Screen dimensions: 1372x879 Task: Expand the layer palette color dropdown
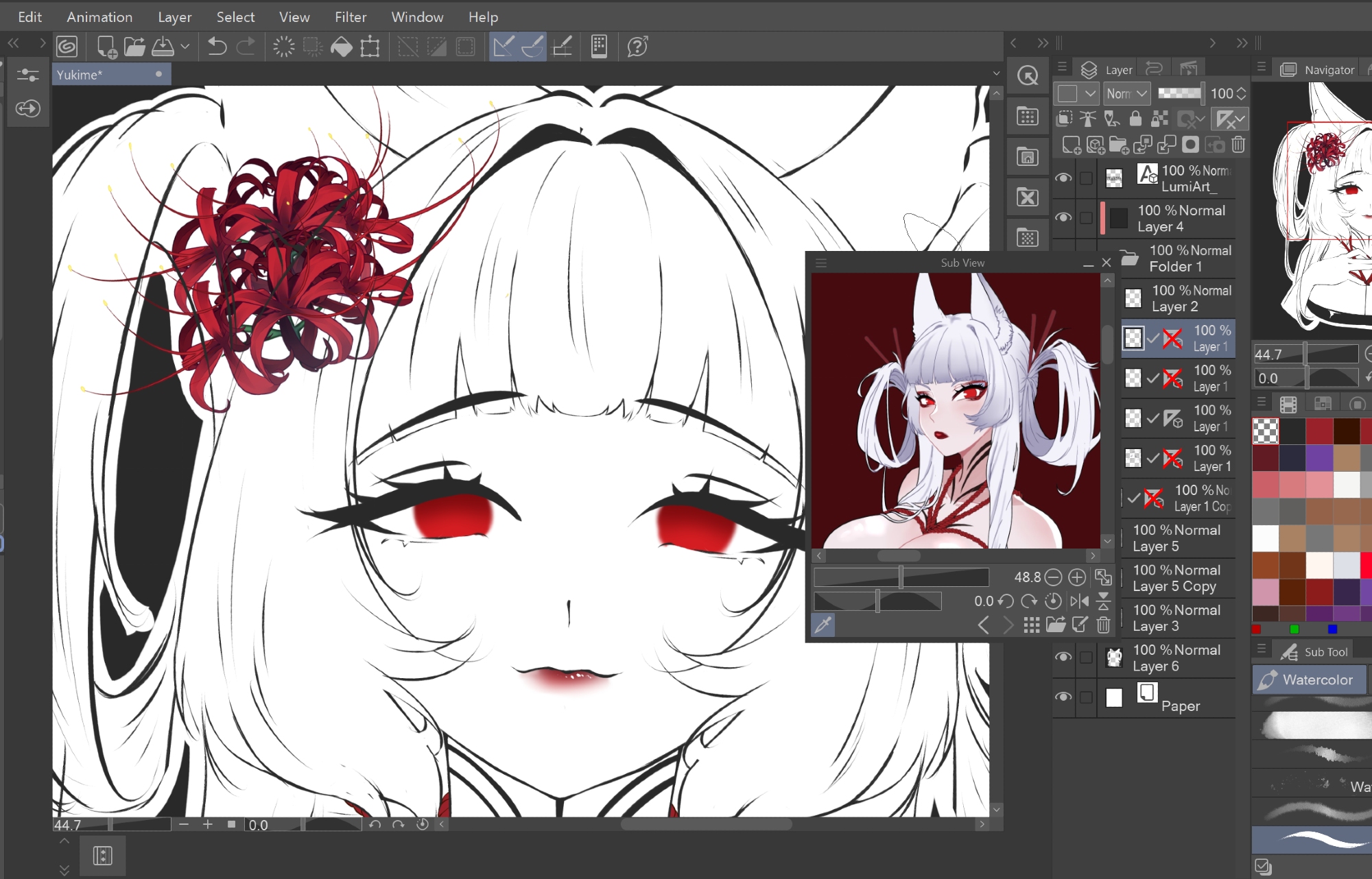(x=1090, y=93)
